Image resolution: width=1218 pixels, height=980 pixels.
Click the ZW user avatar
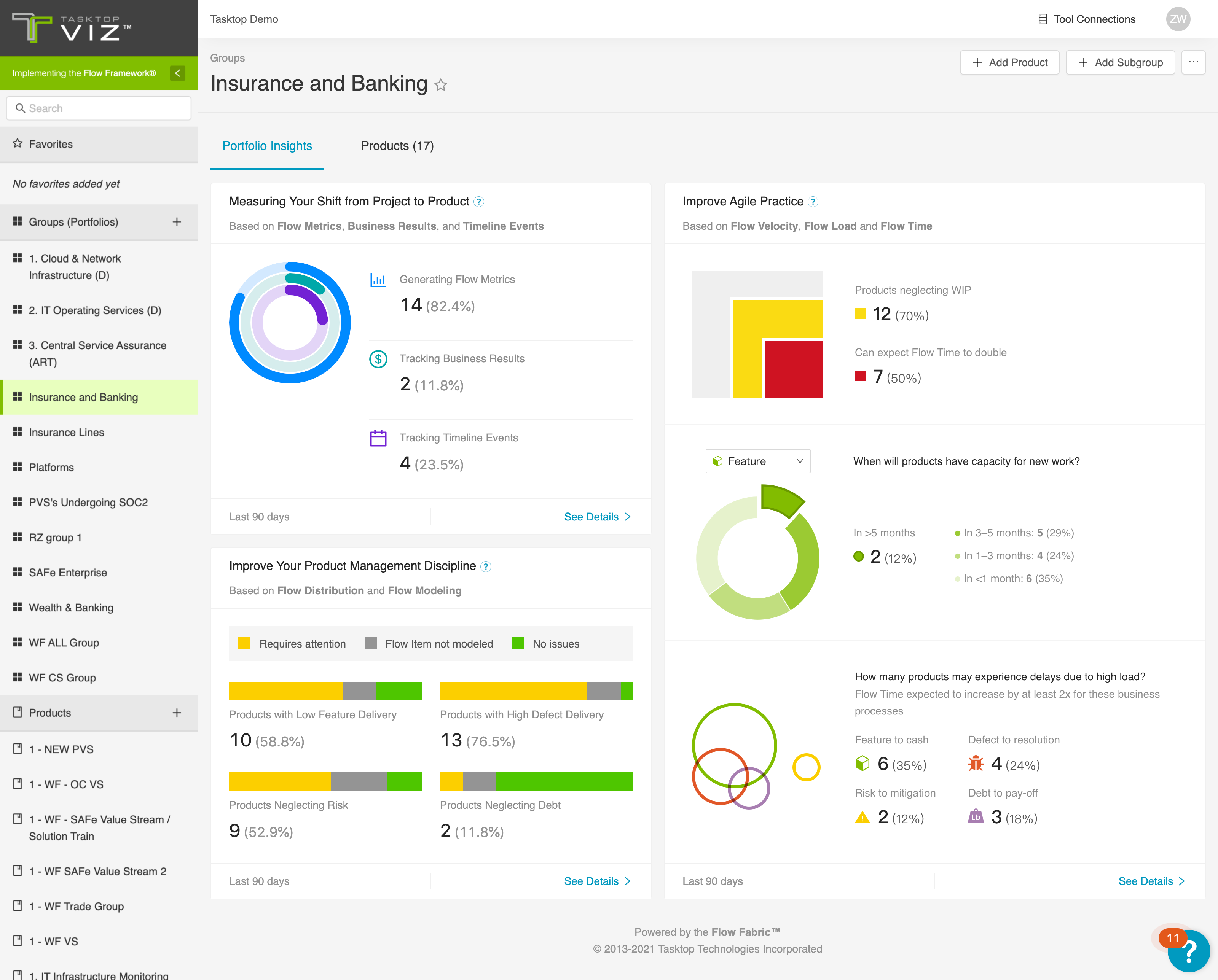coord(1178,19)
